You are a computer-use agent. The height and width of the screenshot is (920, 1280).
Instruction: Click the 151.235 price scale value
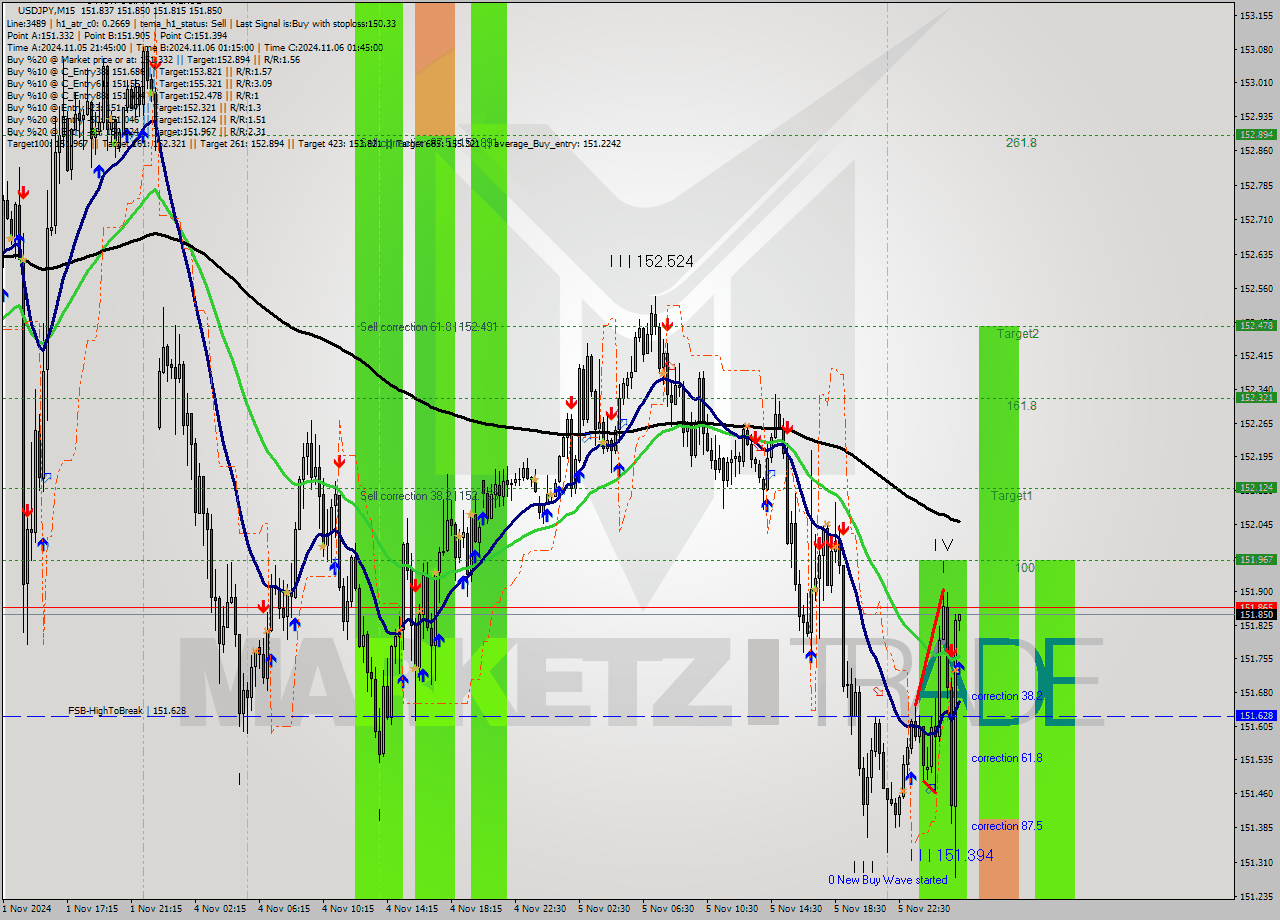tap(1256, 896)
